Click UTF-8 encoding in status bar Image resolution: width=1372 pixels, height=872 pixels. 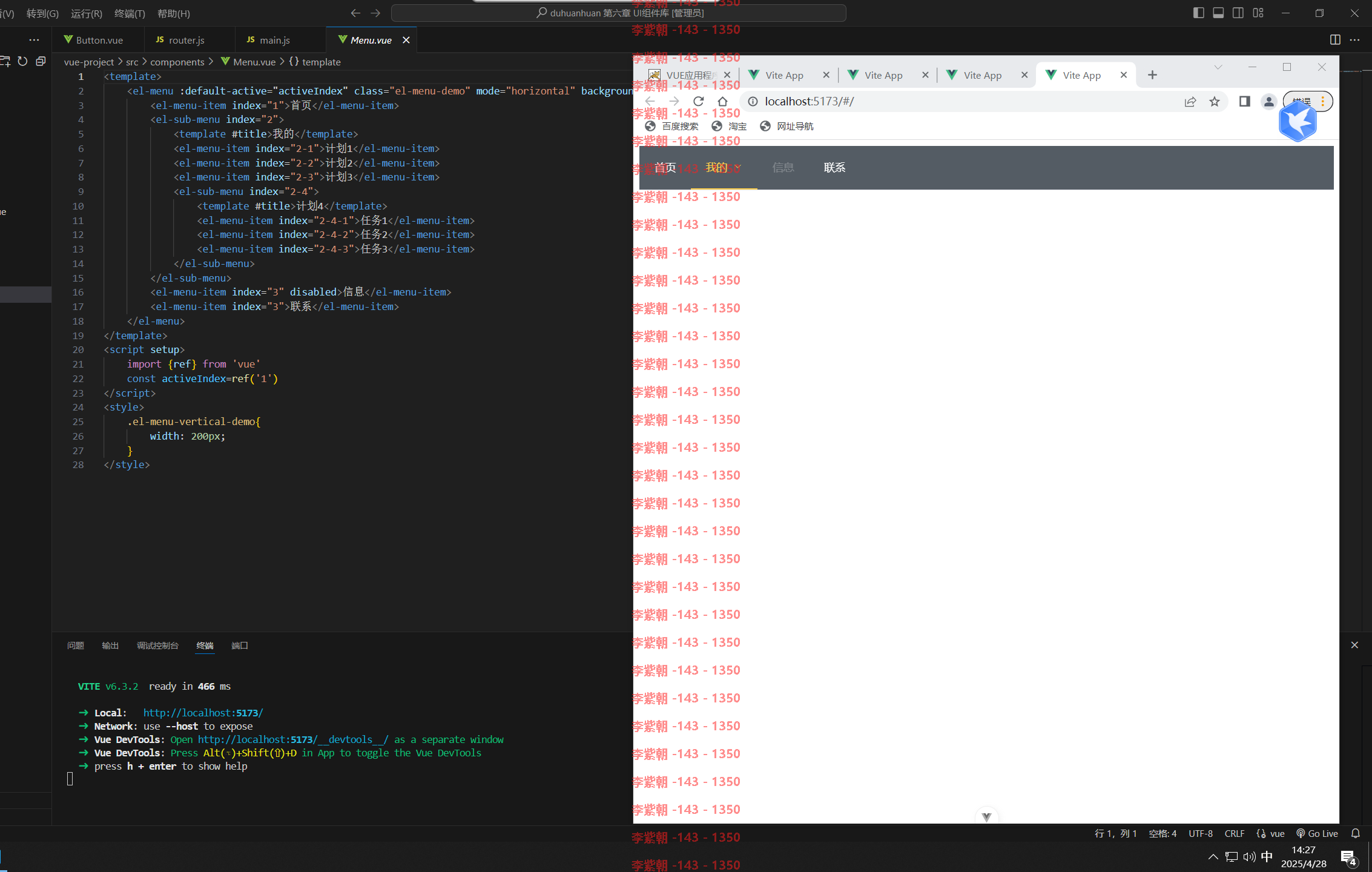[1200, 833]
